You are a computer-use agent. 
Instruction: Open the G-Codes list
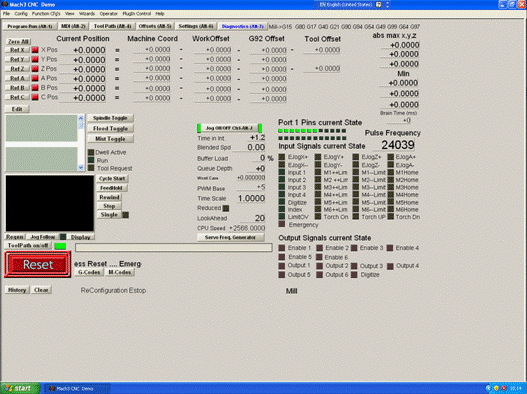pyautogui.click(x=89, y=272)
